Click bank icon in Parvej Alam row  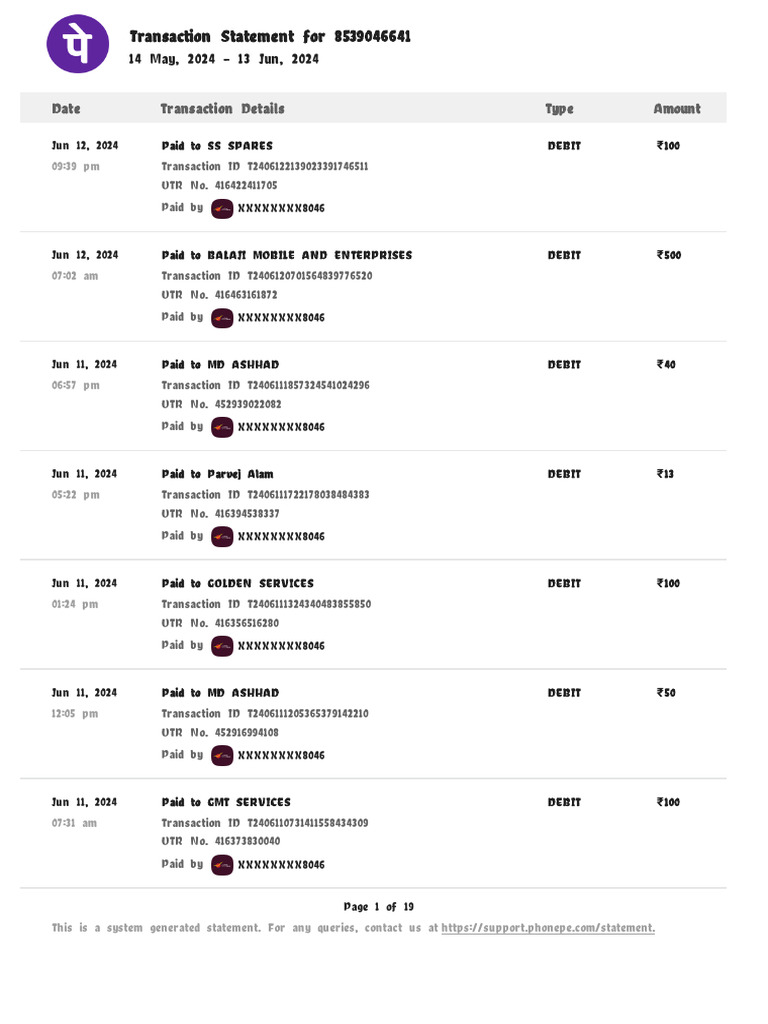pyautogui.click(x=222, y=536)
